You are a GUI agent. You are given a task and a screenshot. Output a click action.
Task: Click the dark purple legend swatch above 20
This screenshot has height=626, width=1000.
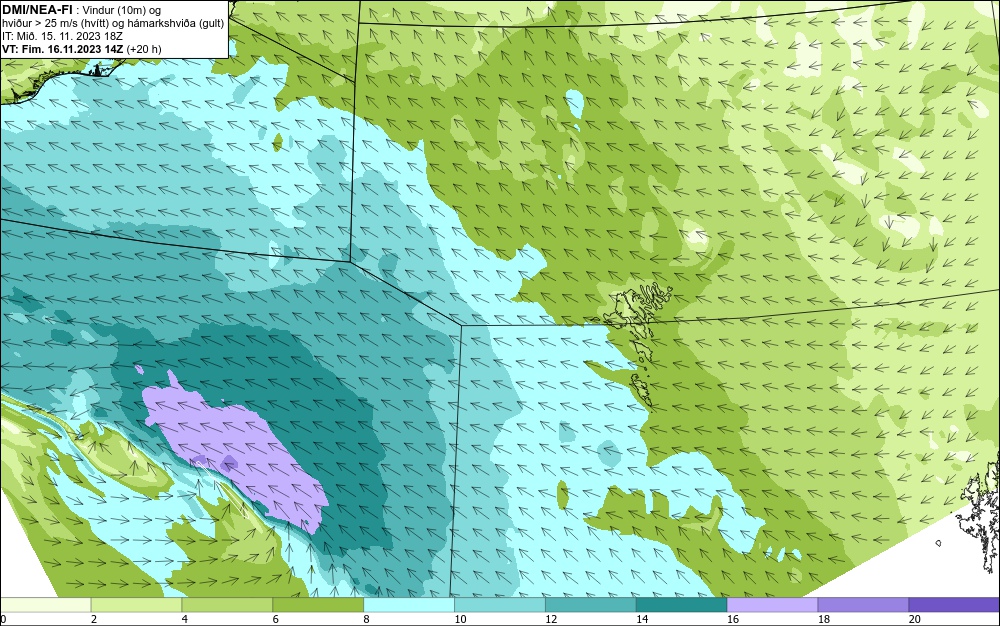coord(953,605)
